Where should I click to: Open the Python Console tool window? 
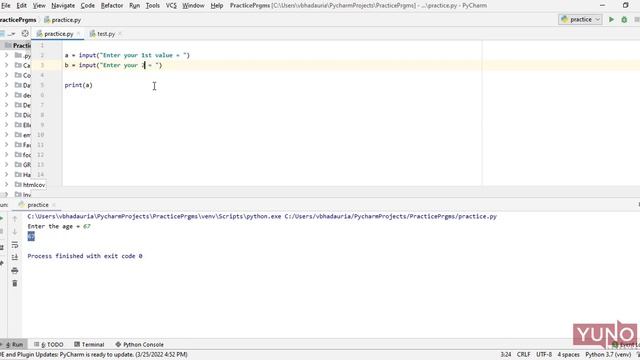coord(139,344)
